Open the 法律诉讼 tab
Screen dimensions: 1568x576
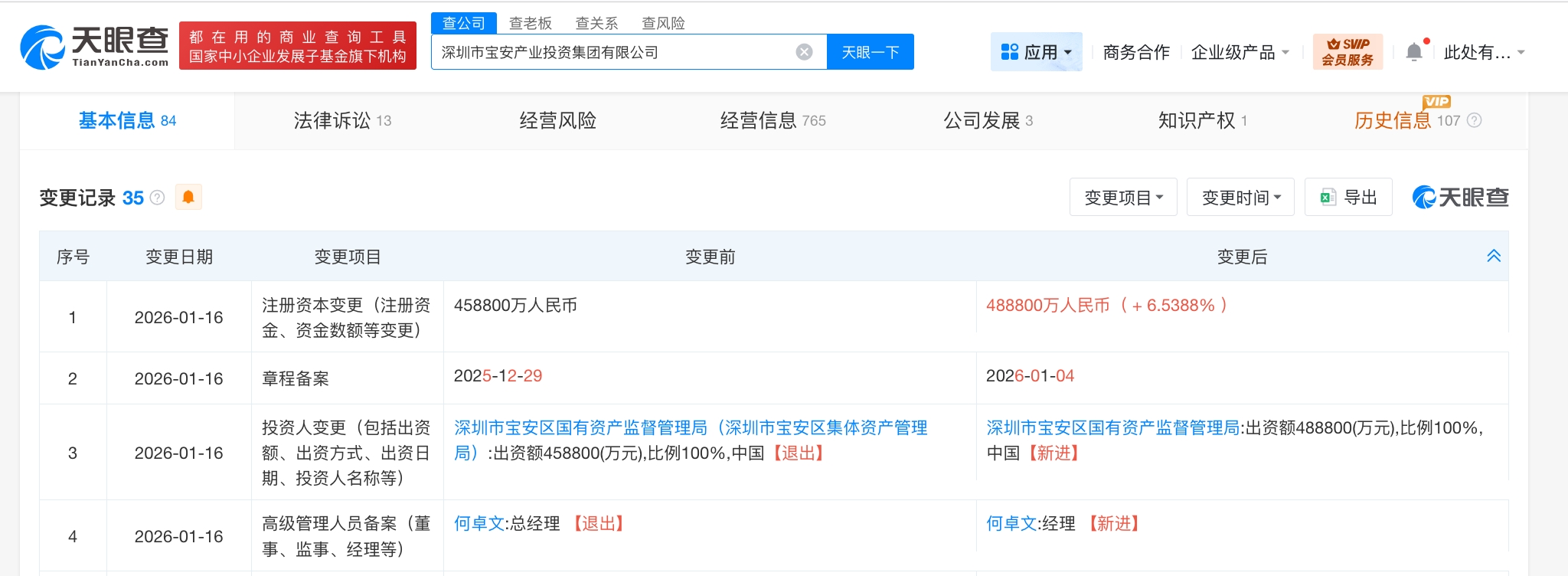[x=342, y=120]
